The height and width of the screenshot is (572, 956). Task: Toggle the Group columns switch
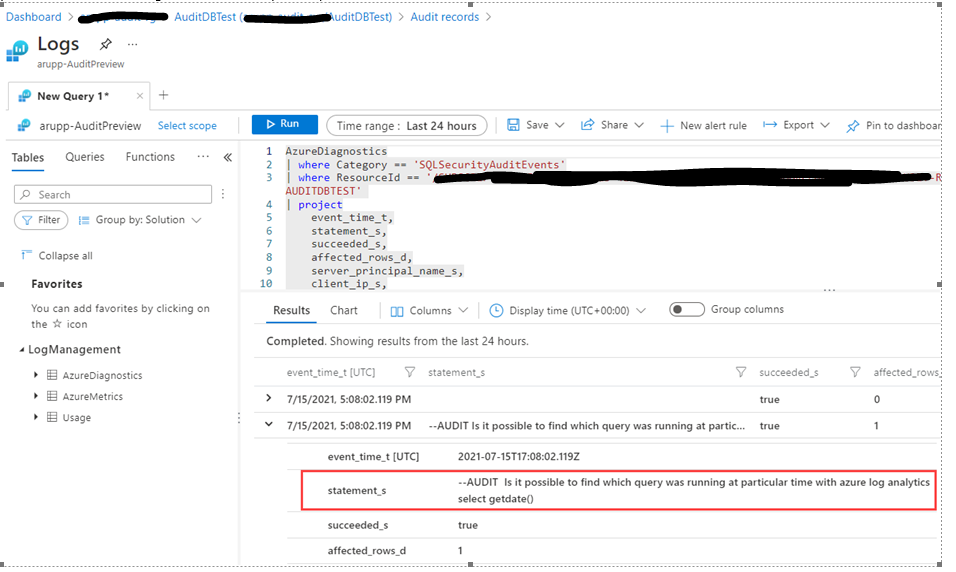click(x=687, y=309)
